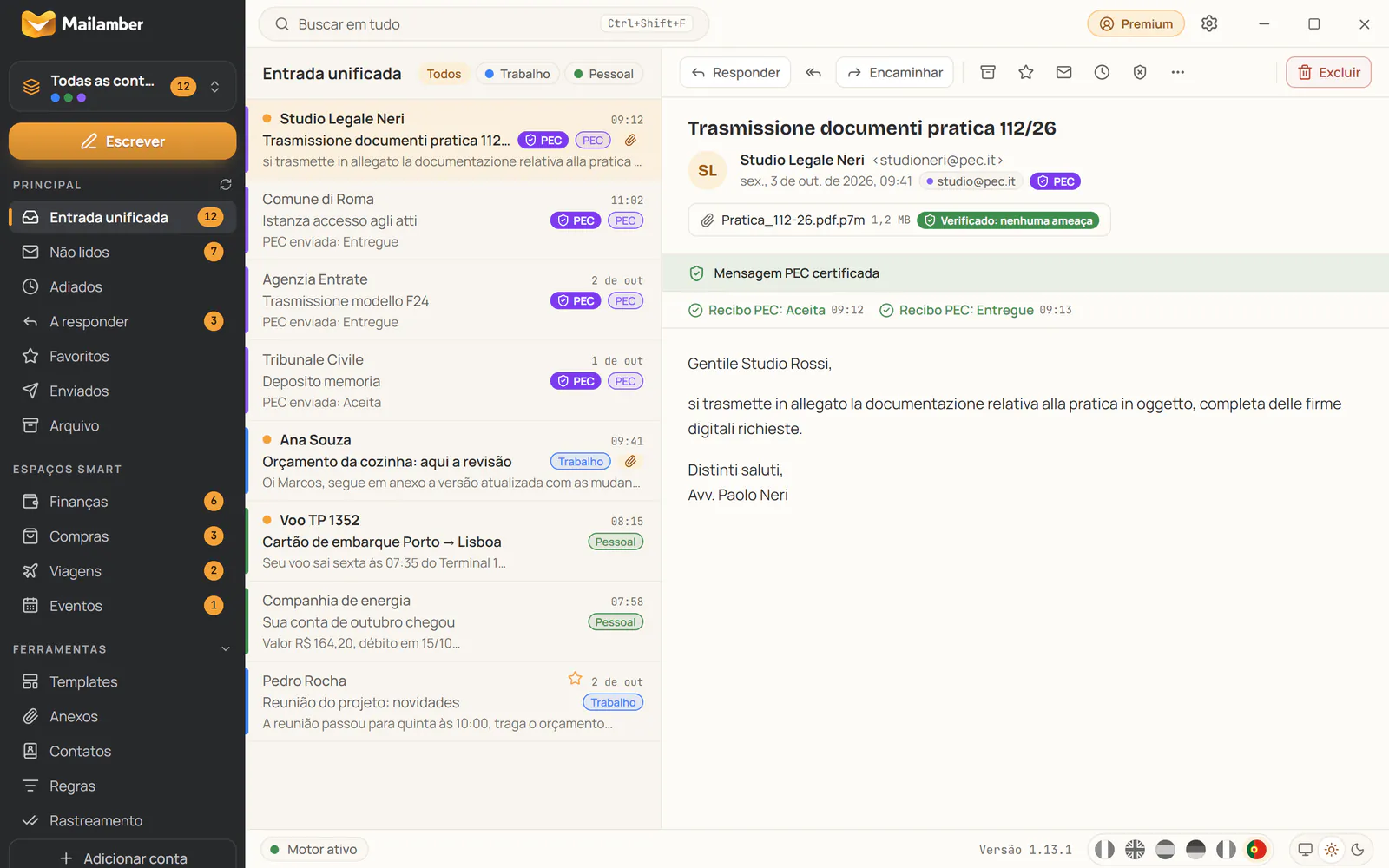
Task: Select the light theme with the sun icon
Action: 1331,850
